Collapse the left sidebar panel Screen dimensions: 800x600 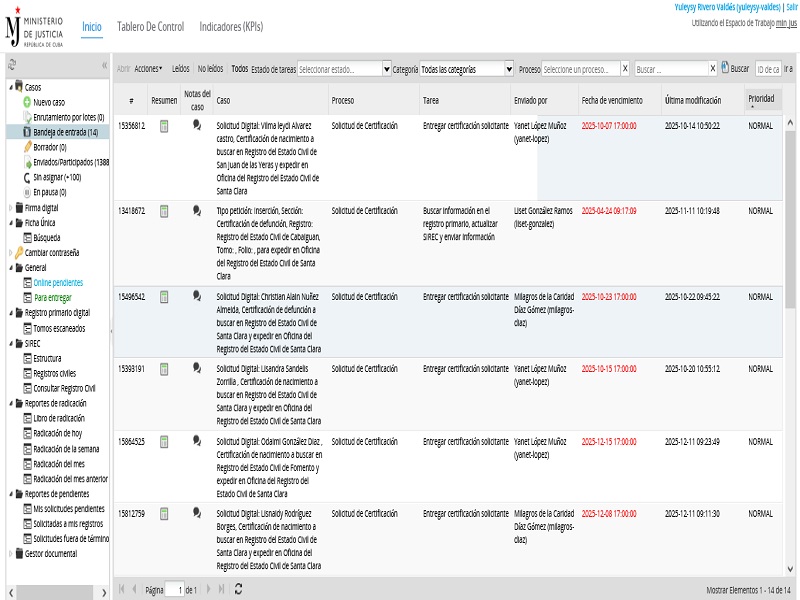[x=105, y=65]
